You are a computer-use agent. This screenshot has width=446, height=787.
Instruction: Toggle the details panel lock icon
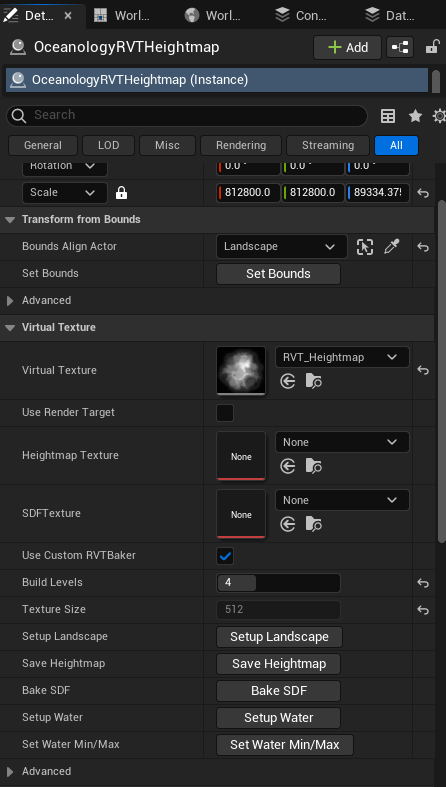(432, 48)
